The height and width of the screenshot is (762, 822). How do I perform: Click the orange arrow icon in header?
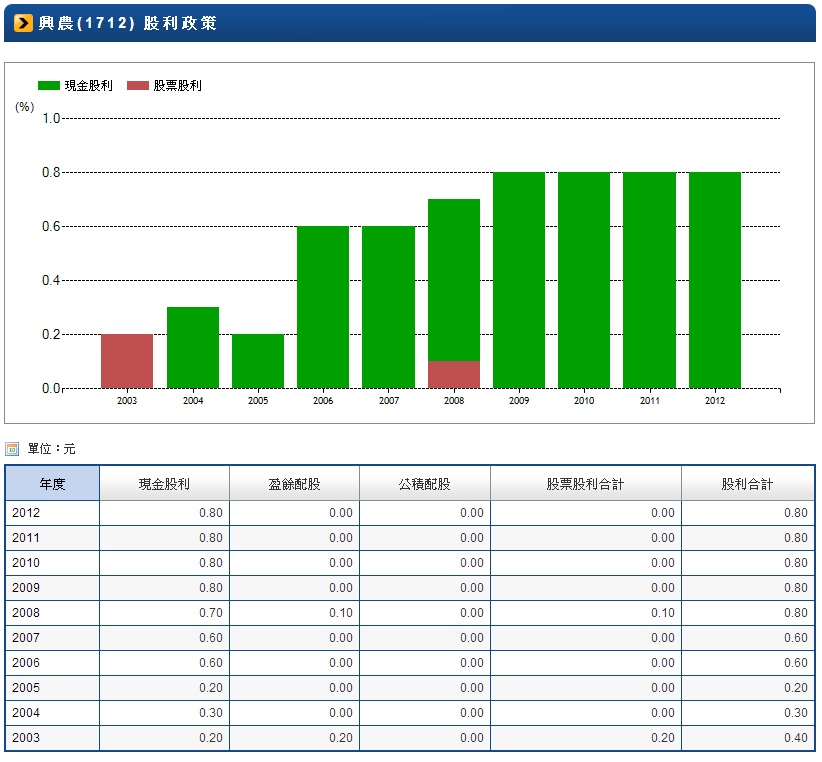tap(23, 23)
